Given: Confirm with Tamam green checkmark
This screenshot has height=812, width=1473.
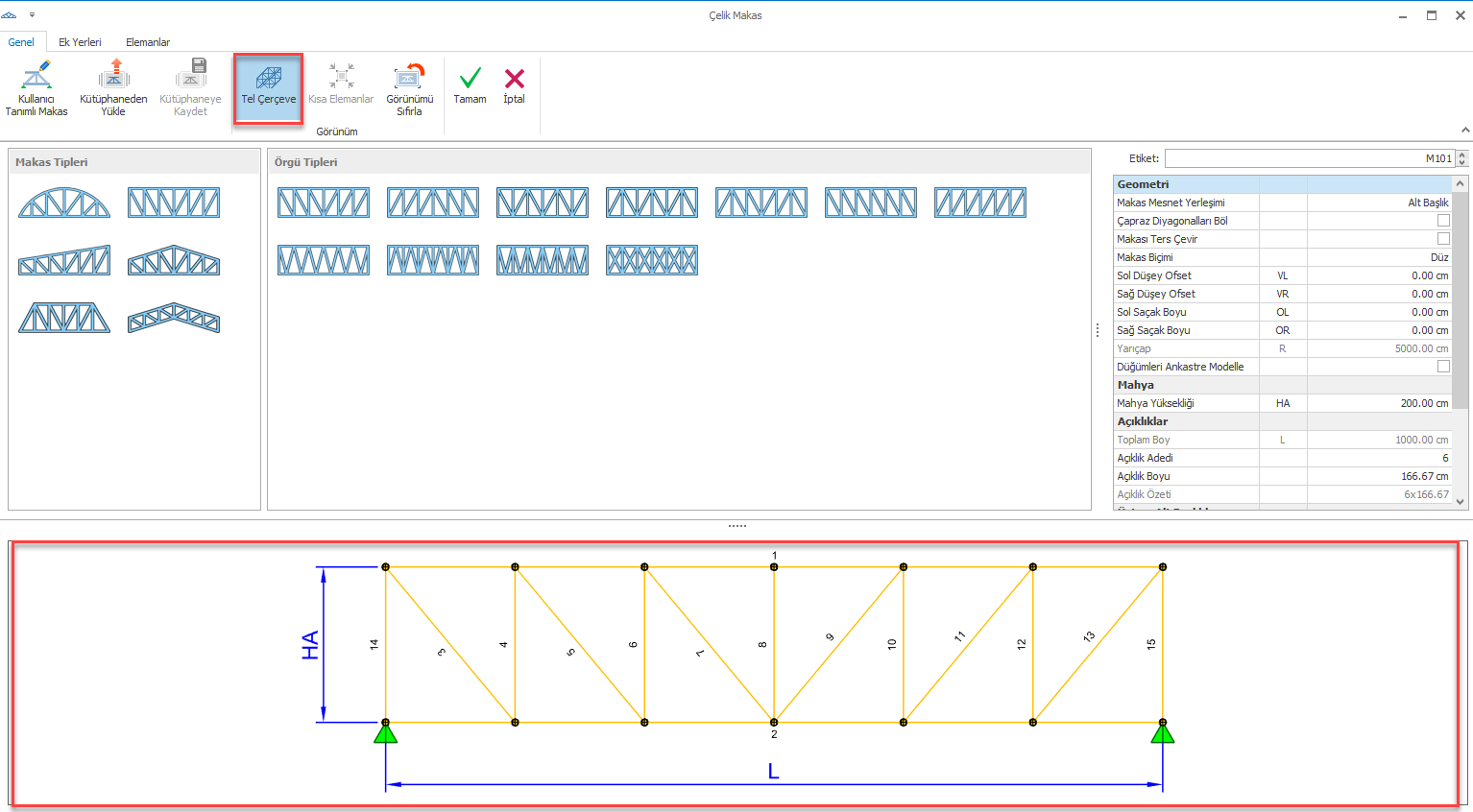Looking at the screenshot, I should point(471,86).
